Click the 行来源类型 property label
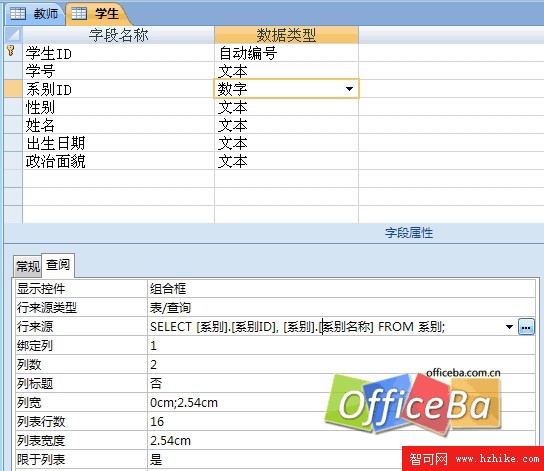 coord(47,307)
